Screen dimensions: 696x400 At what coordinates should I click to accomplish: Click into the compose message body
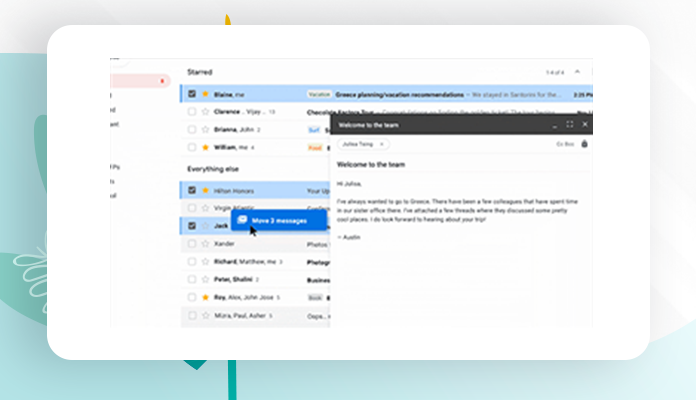pos(461,249)
